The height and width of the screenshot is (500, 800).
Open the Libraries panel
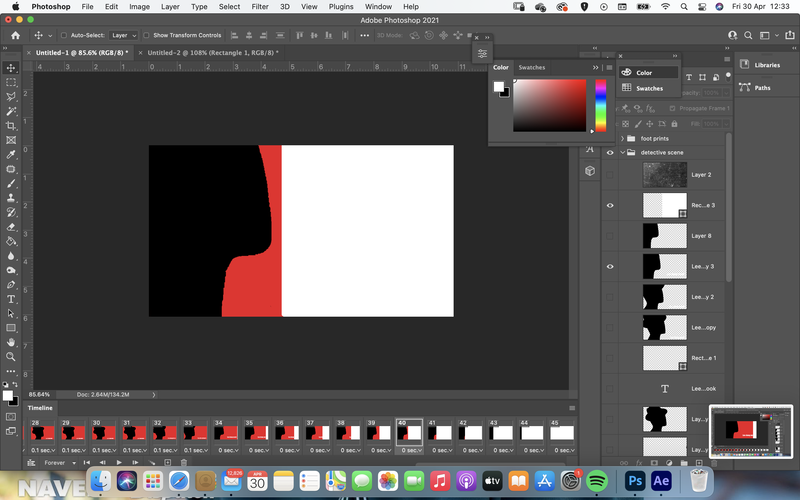pos(760,65)
